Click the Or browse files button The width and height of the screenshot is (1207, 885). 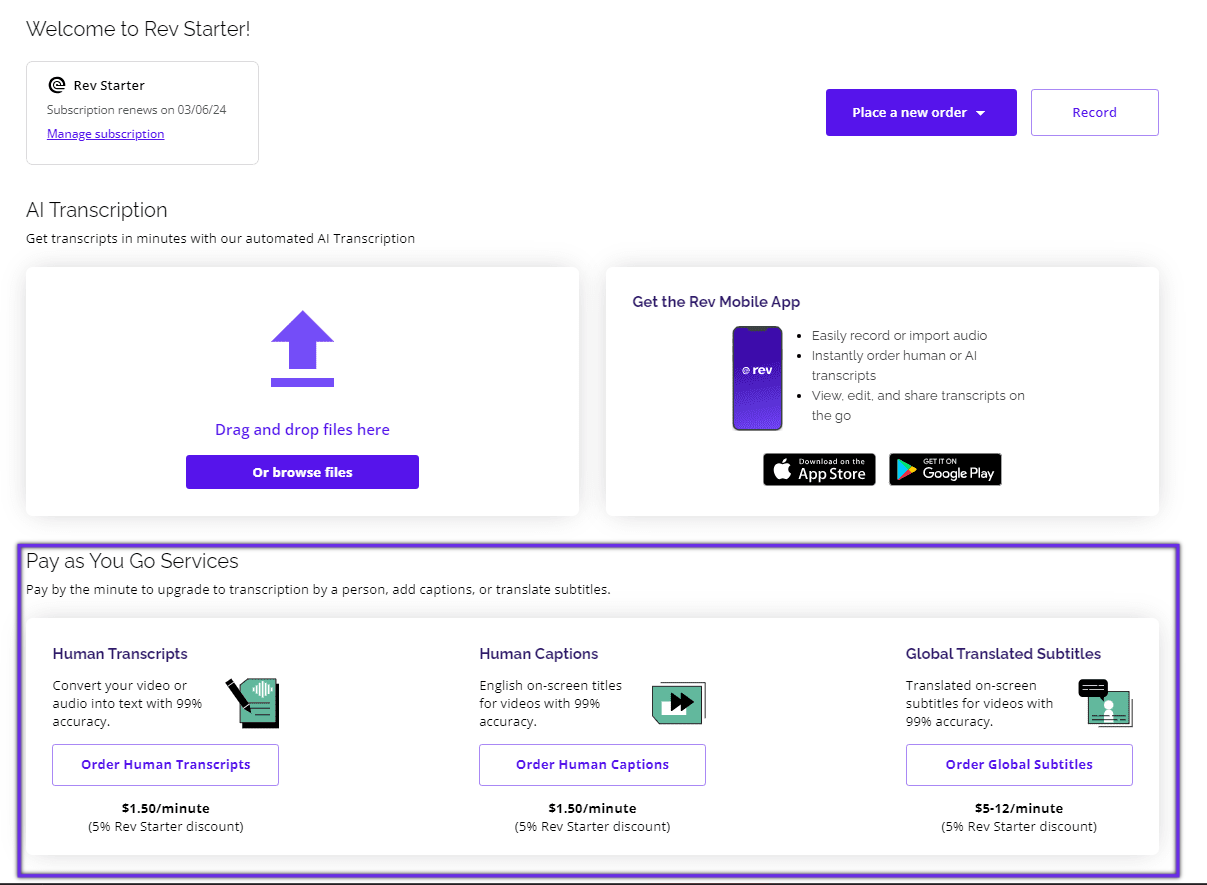point(302,472)
